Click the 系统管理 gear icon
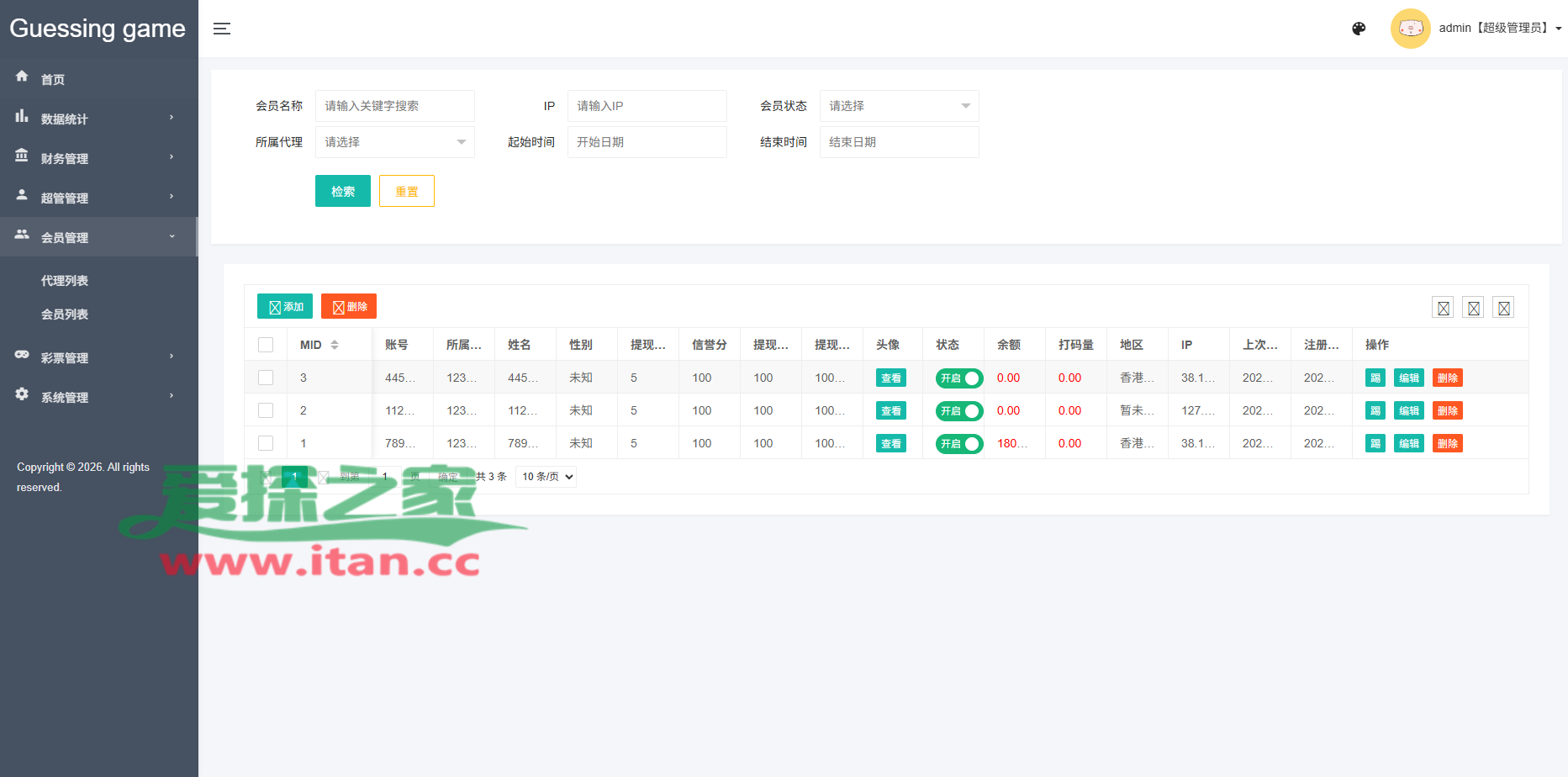Screen dimensions: 1568x777 tap(22, 394)
